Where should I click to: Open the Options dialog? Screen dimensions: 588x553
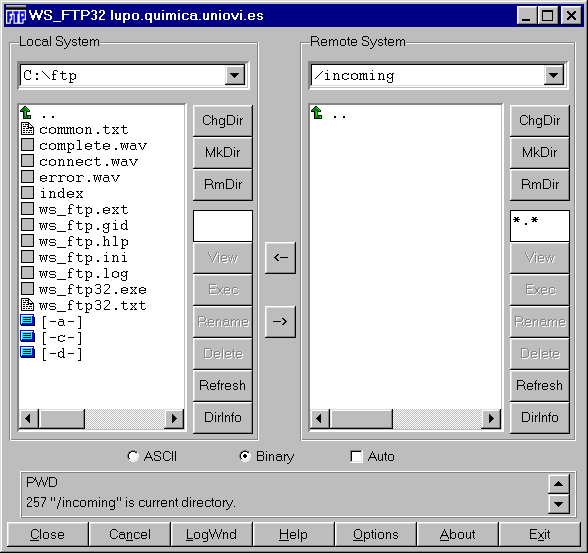375,535
